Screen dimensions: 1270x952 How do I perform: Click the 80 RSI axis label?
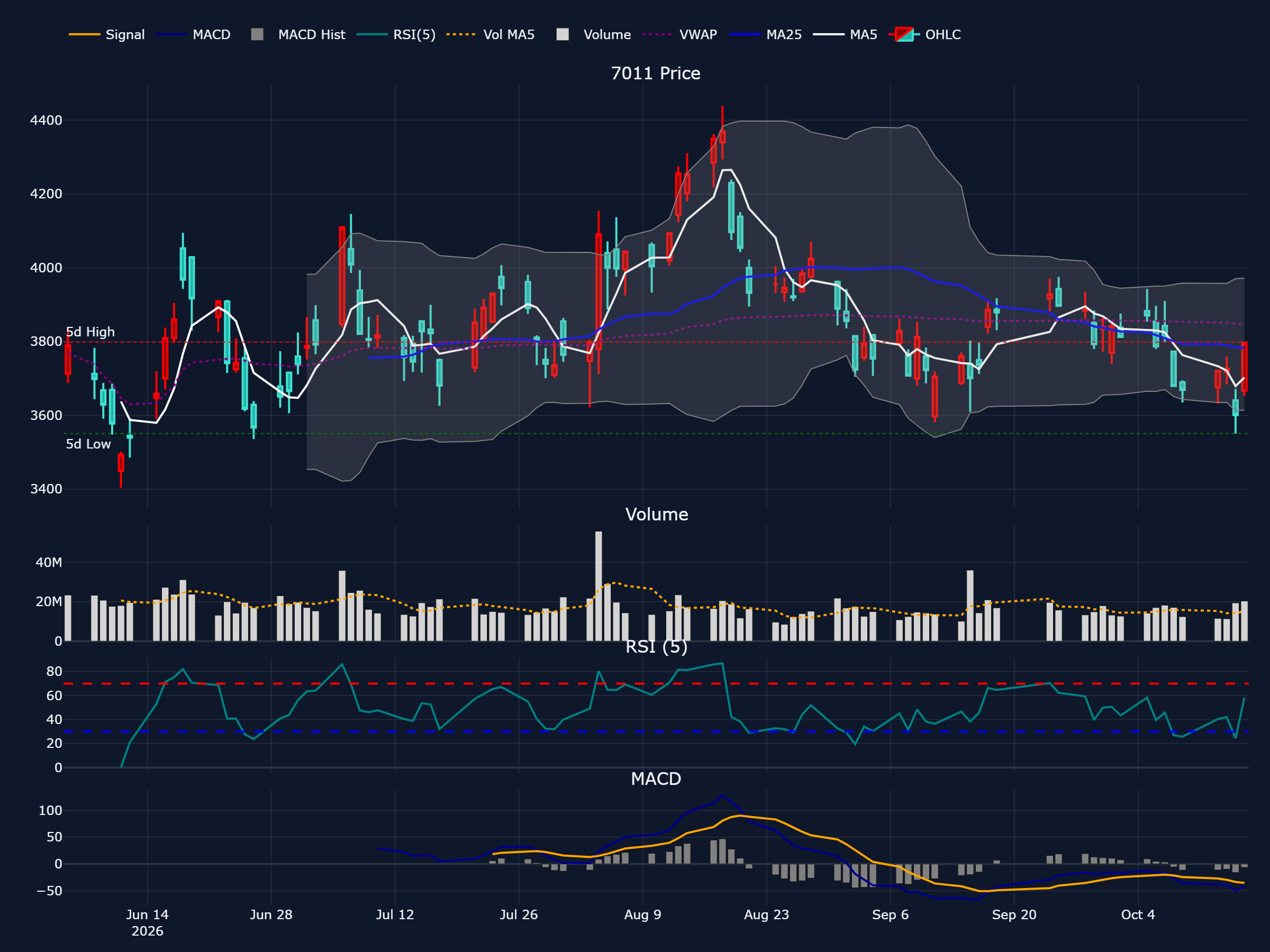tap(54, 671)
